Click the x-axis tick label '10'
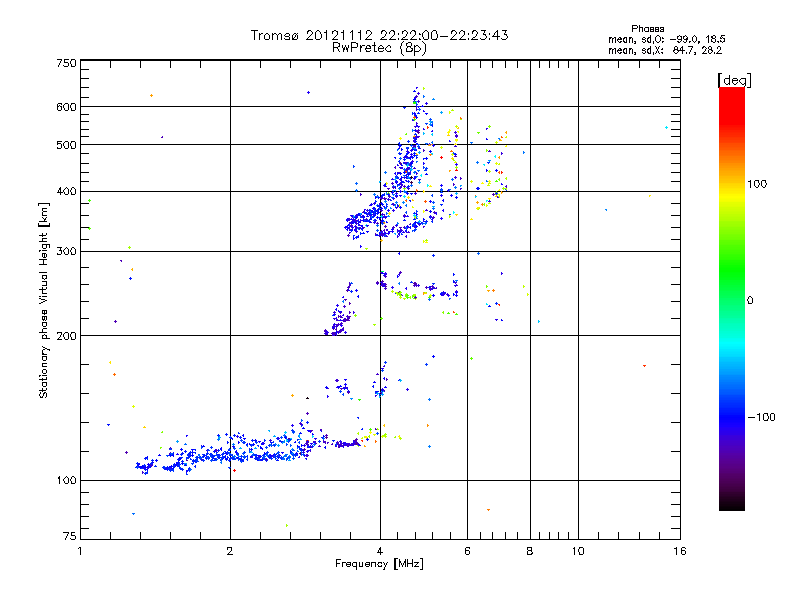Image resolution: width=800 pixels, height=600 pixels. 578,551
